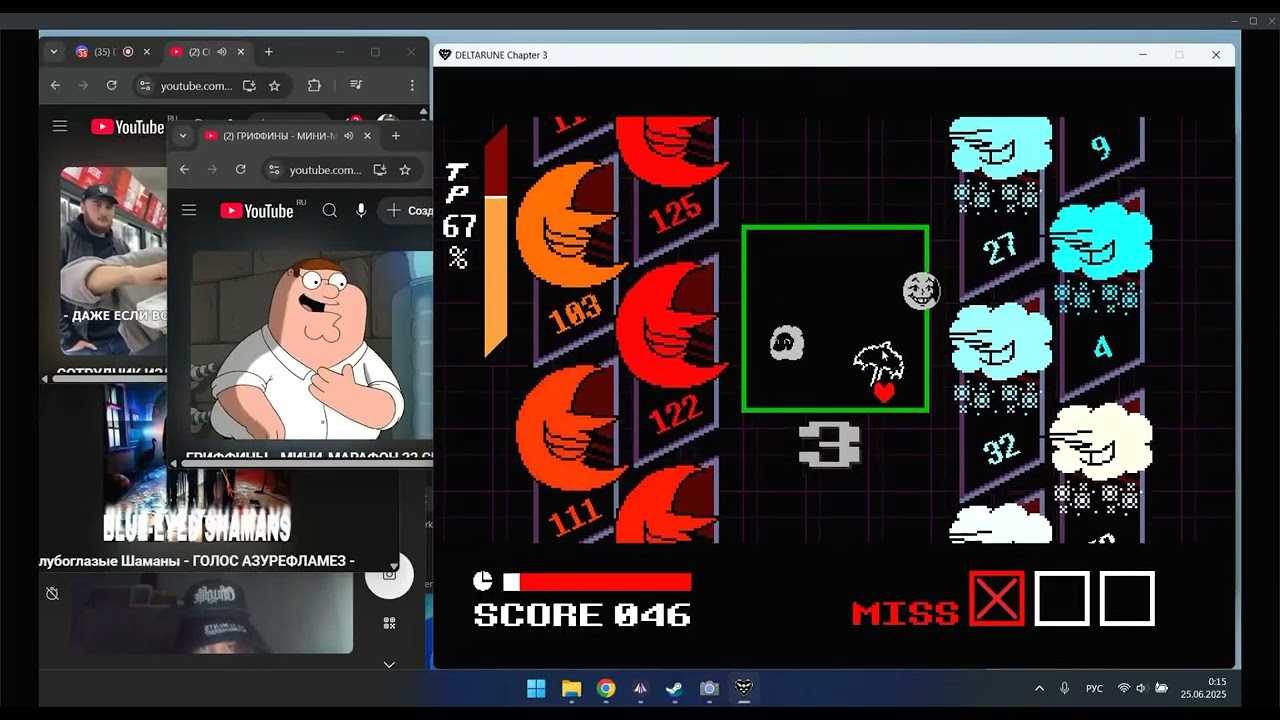
Task: Start YouTube voice search in front window
Action: [x=361, y=210]
